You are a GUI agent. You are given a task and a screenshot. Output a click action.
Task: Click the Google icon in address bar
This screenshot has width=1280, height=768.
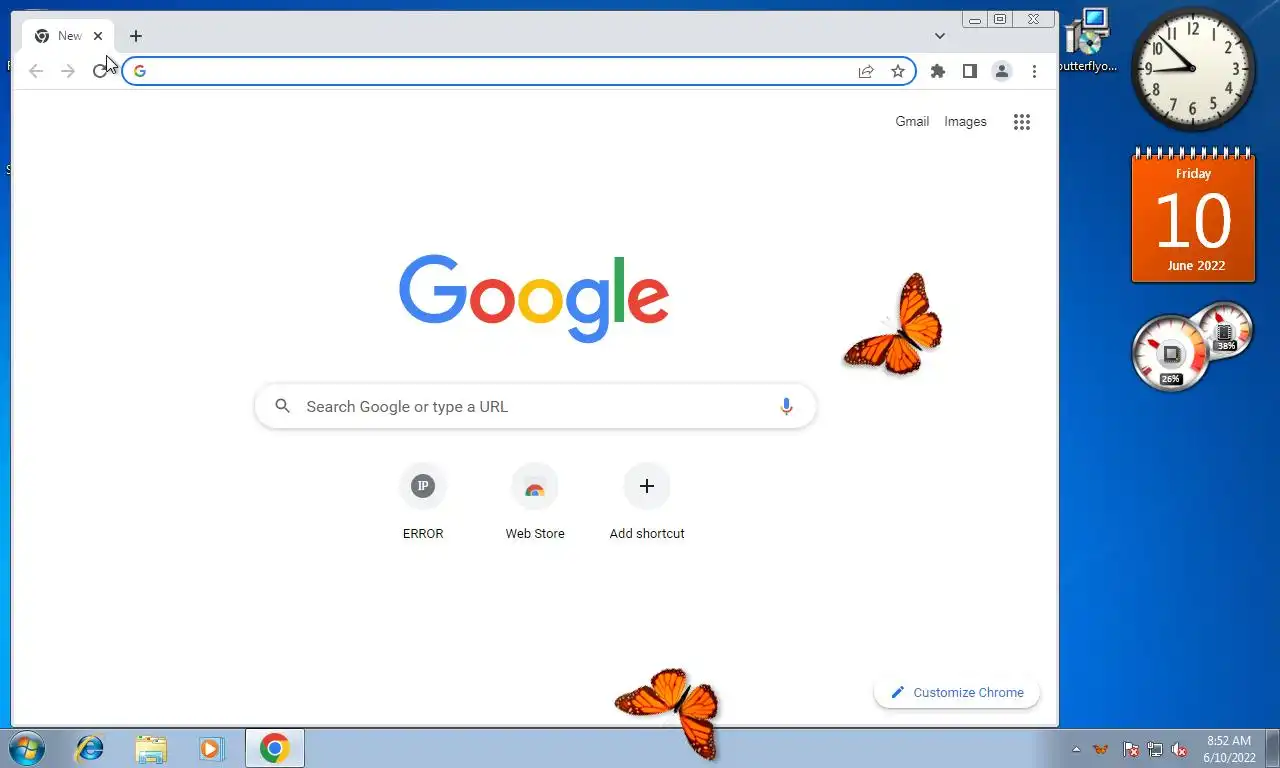coord(140,71)
